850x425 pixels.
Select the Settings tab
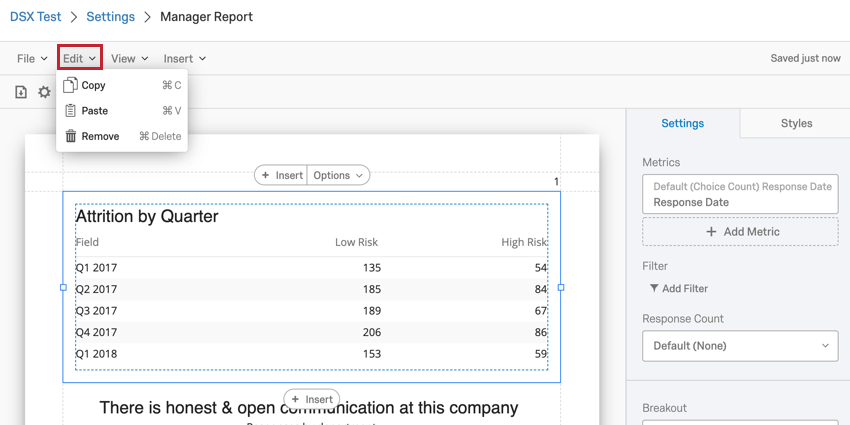(x=682, y=123)
